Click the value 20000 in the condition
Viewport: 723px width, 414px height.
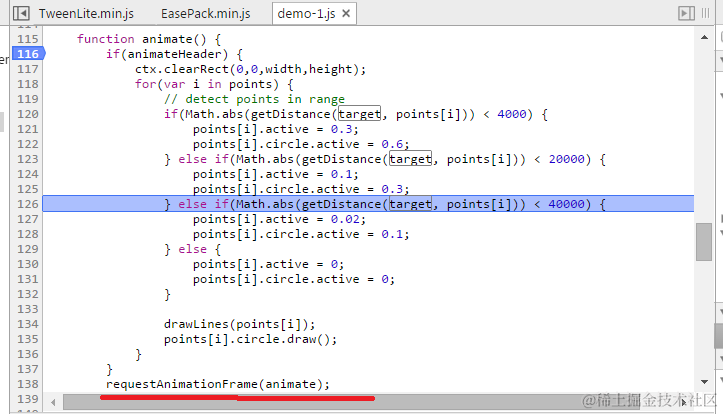pyautogui.click(x=566, y=159)
